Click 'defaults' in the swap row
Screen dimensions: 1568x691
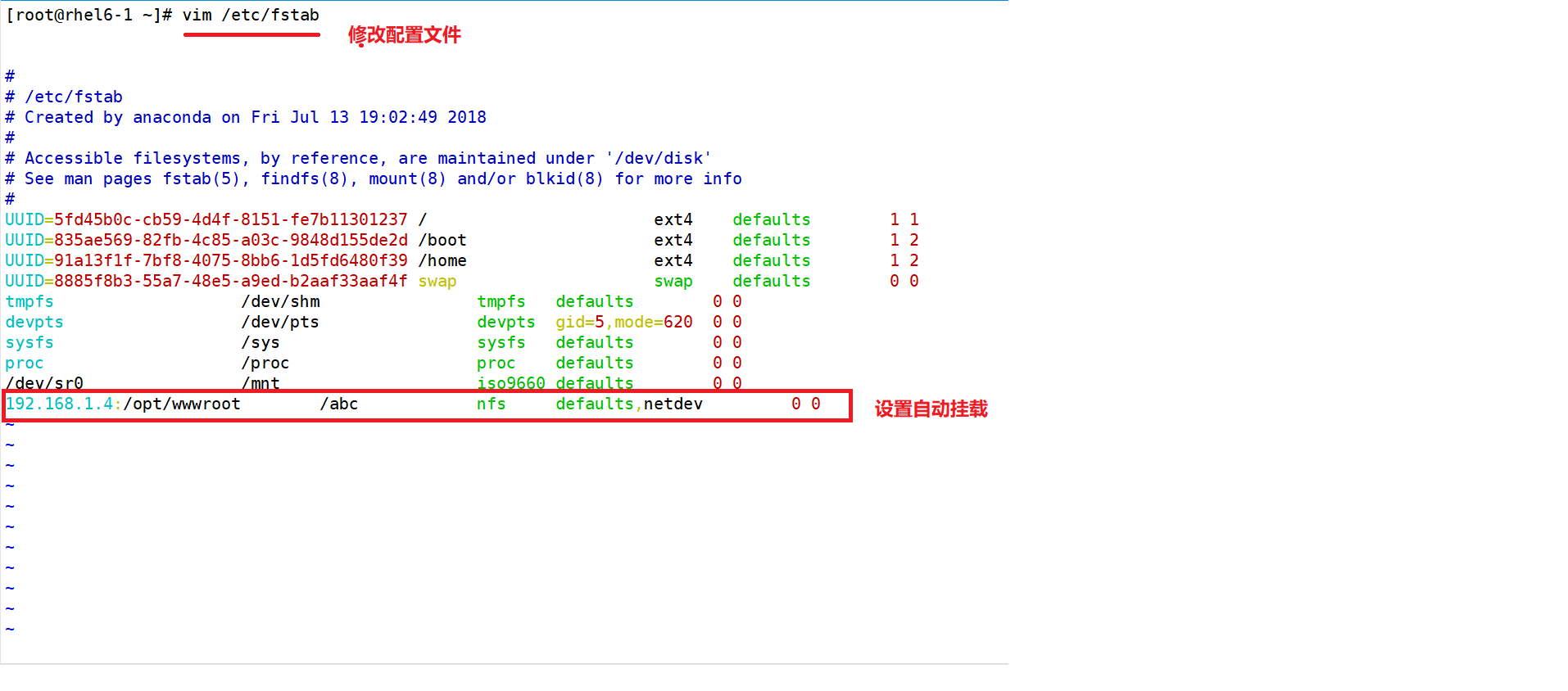772,282
